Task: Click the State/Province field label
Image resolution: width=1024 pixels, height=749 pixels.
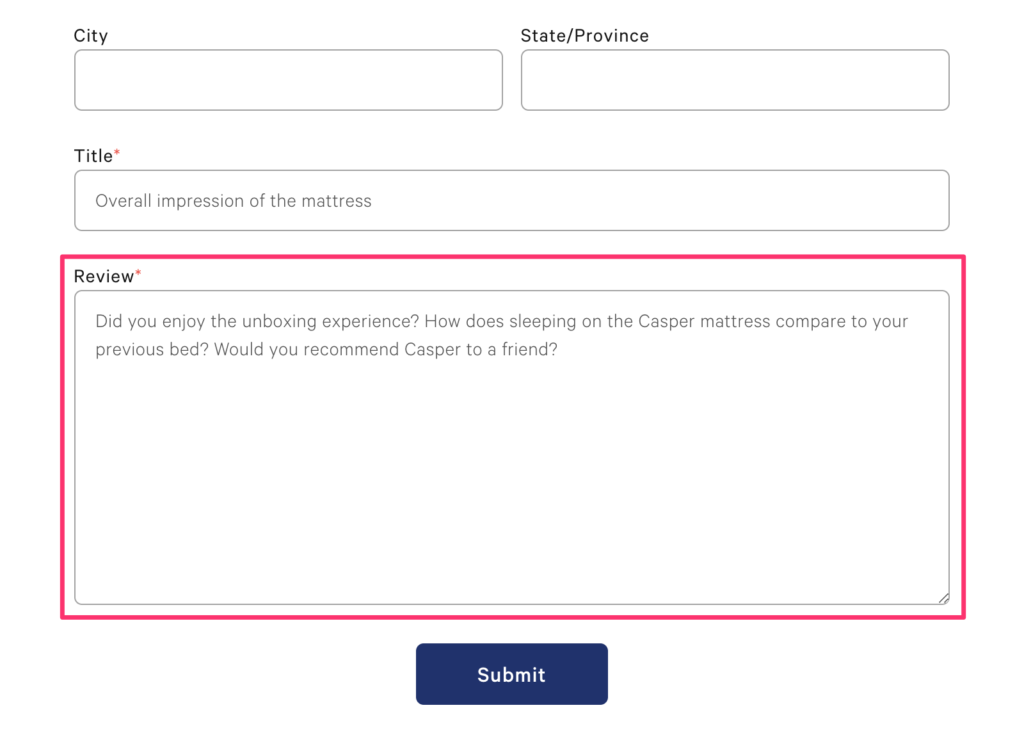Action: tap(584, 35)
